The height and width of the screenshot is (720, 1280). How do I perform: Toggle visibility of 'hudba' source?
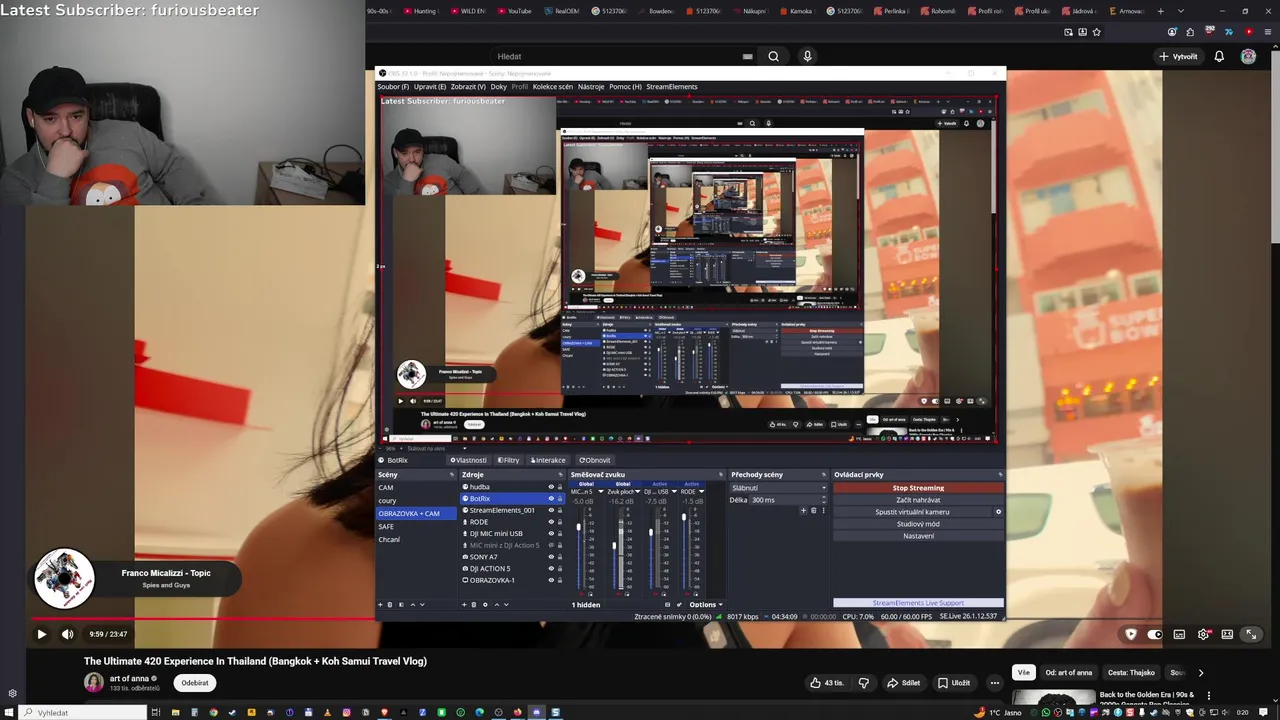pyautogui.click(x=550, y=487)
